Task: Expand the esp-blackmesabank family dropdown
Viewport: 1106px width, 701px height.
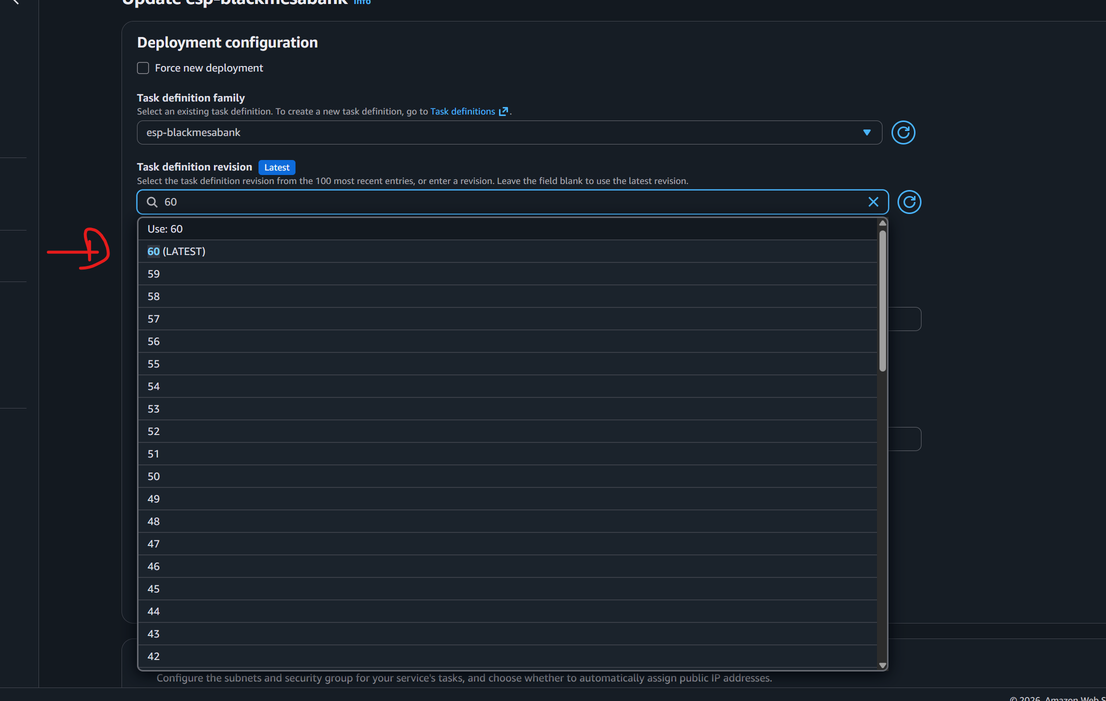Action: point(866,132)
